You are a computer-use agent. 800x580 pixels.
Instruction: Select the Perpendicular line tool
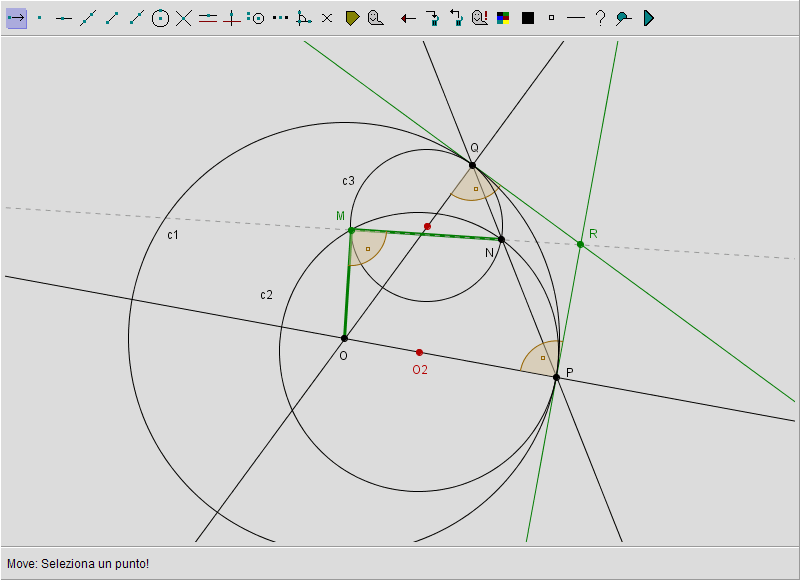pyautogui.click(x=232, y=18)
